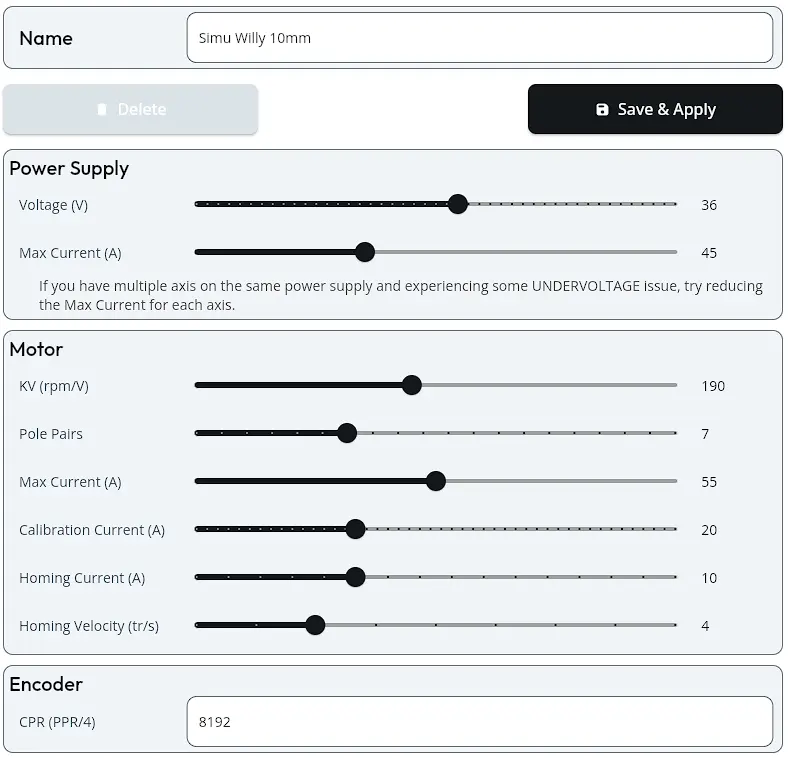Click the Homing Current slider handle

[355, 577]
